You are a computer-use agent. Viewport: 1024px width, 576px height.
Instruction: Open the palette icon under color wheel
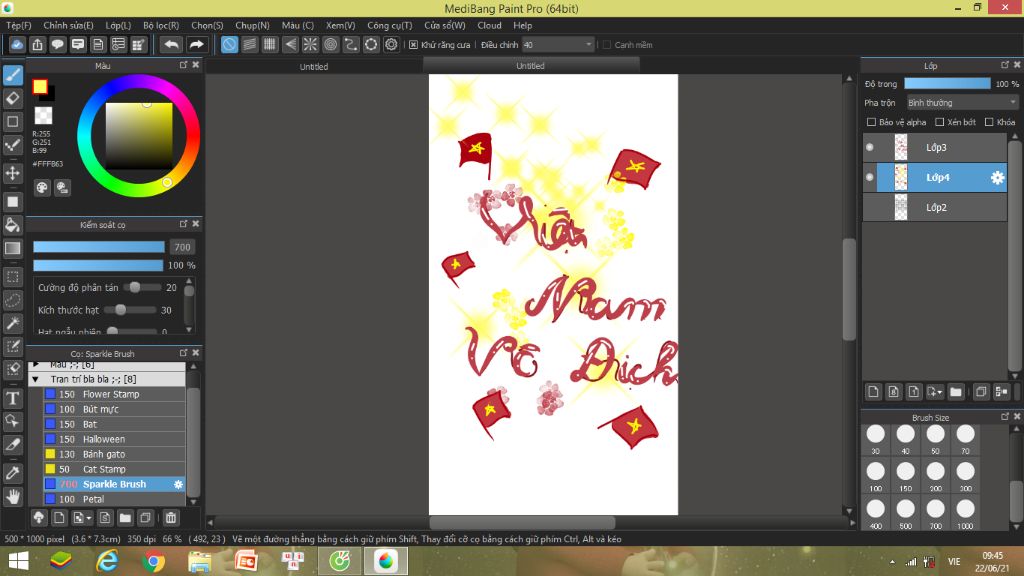tap(42, 187)
